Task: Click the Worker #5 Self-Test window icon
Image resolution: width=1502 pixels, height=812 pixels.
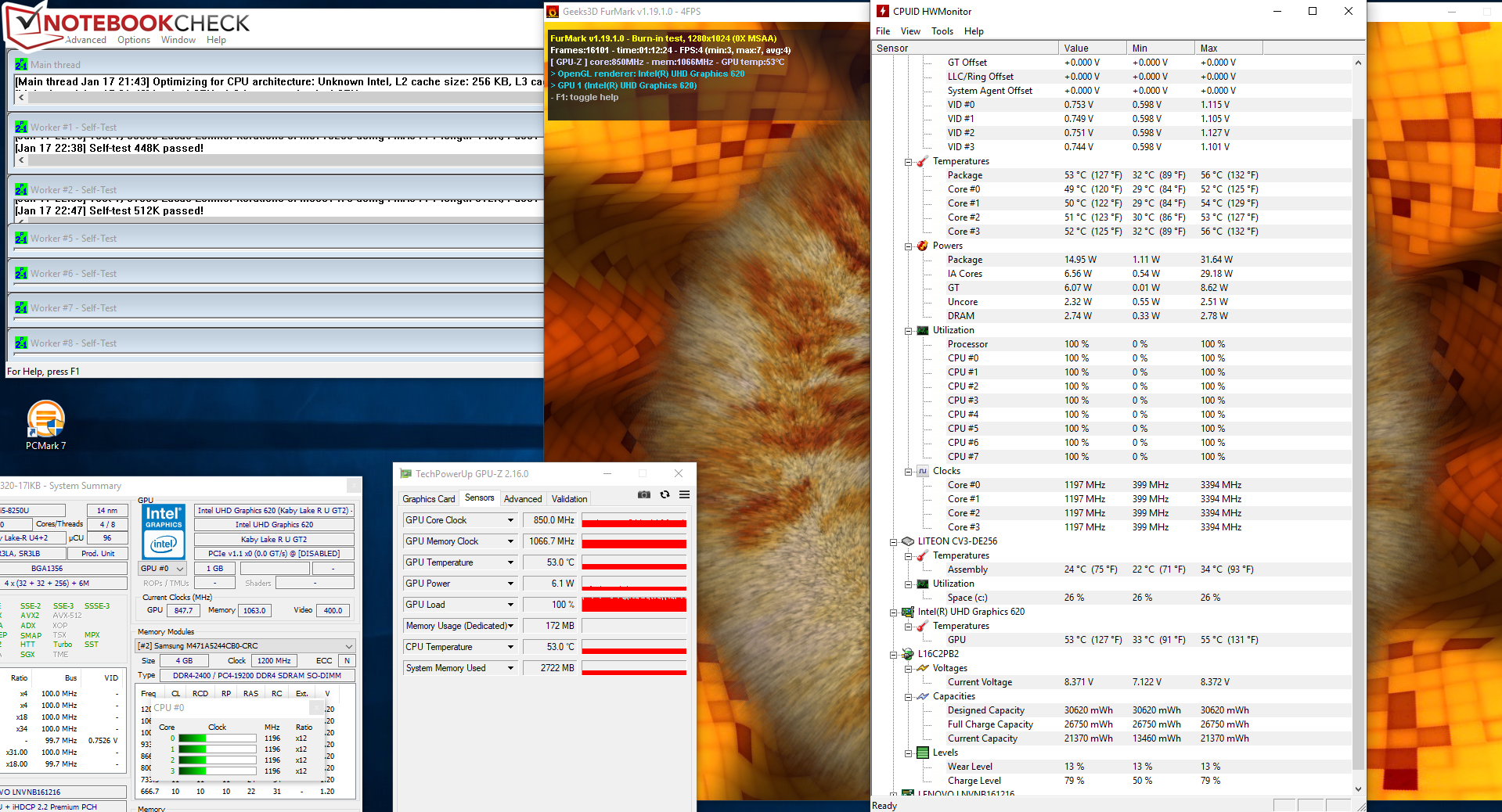Action: tap(21, 238)
